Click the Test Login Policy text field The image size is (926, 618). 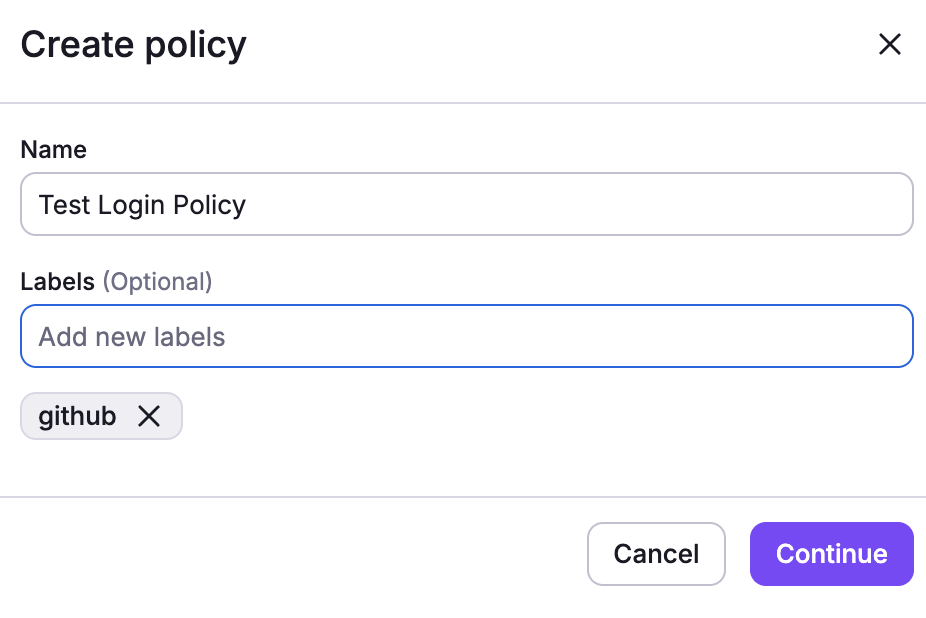(x=467, y=204)
